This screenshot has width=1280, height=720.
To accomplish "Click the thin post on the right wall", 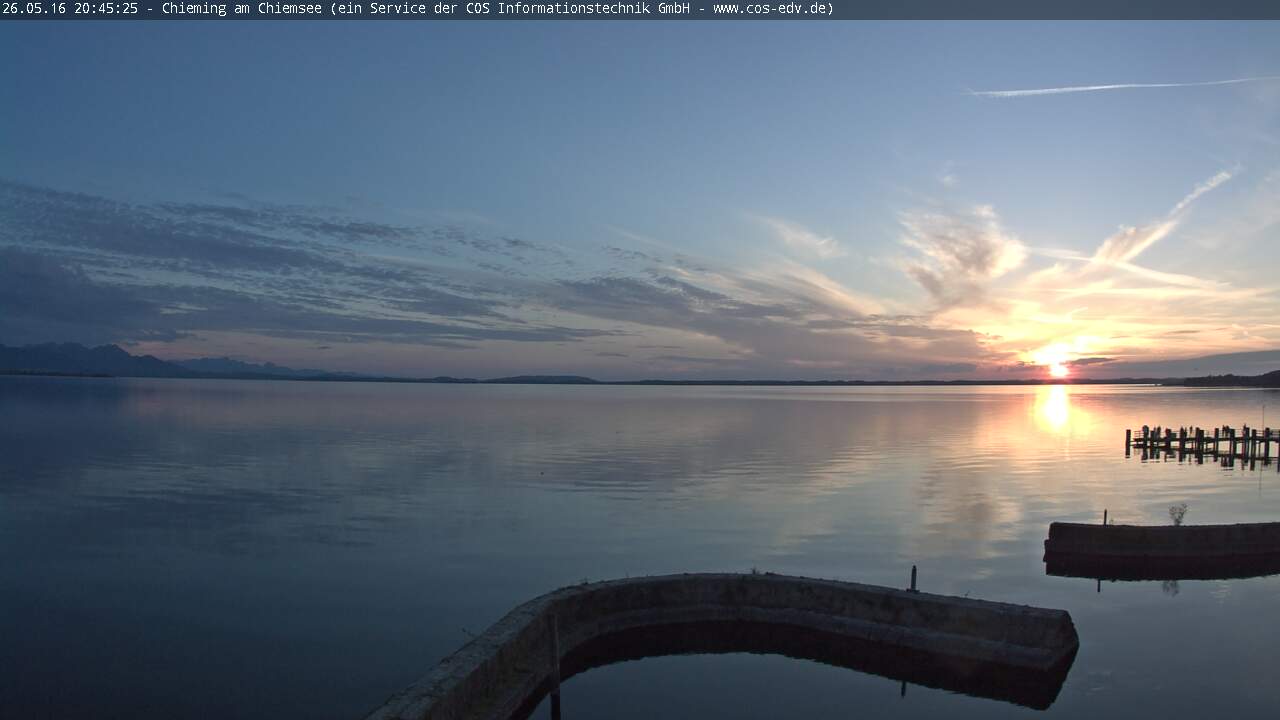I will point(1105,517).
